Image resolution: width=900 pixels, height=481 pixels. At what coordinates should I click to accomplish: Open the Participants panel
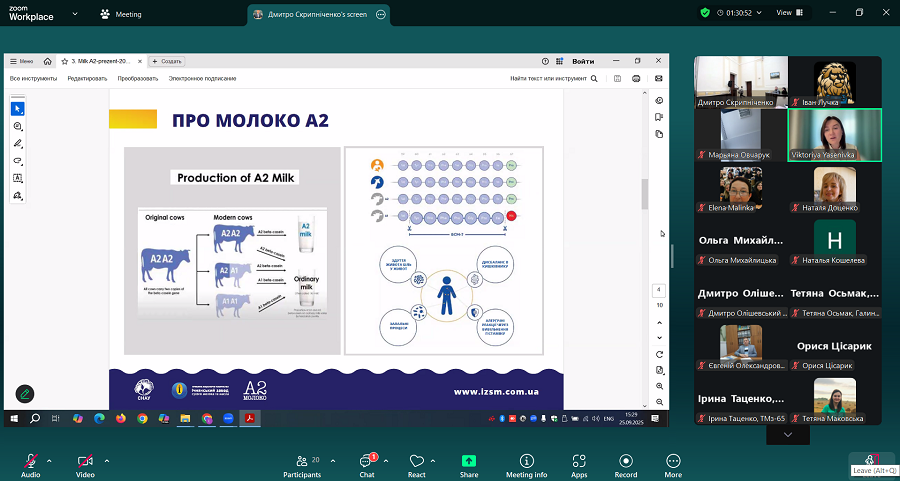click(x=301, y=461)
